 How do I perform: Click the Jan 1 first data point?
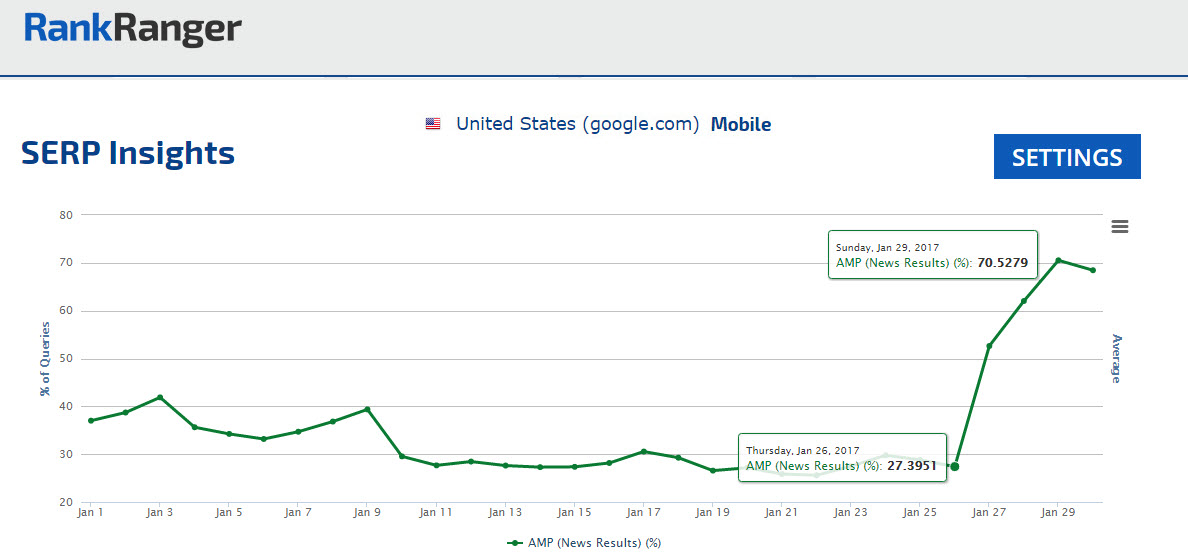tap(91, 420)
